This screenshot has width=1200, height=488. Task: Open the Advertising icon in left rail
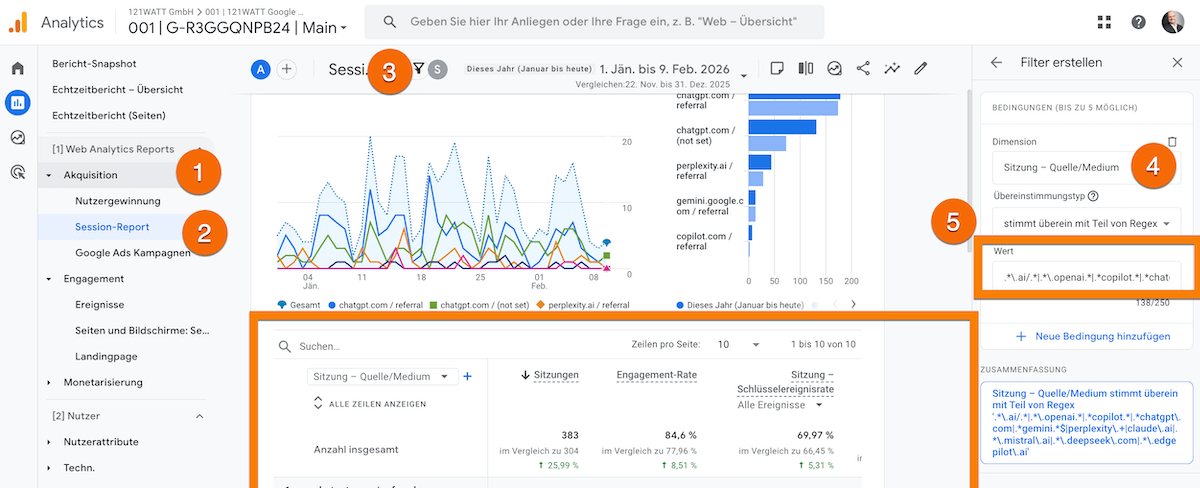tap(17, 172)
